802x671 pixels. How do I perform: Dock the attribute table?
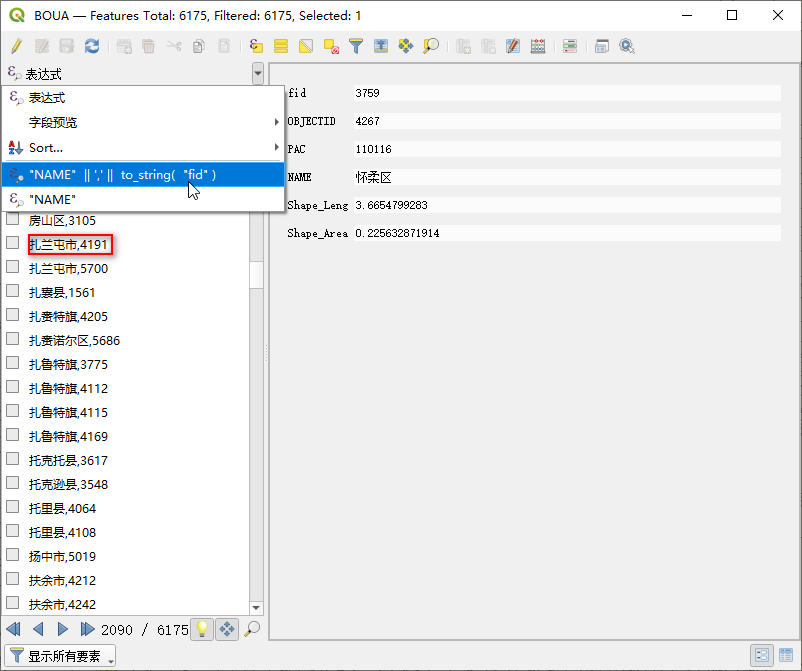click(602, 46)
